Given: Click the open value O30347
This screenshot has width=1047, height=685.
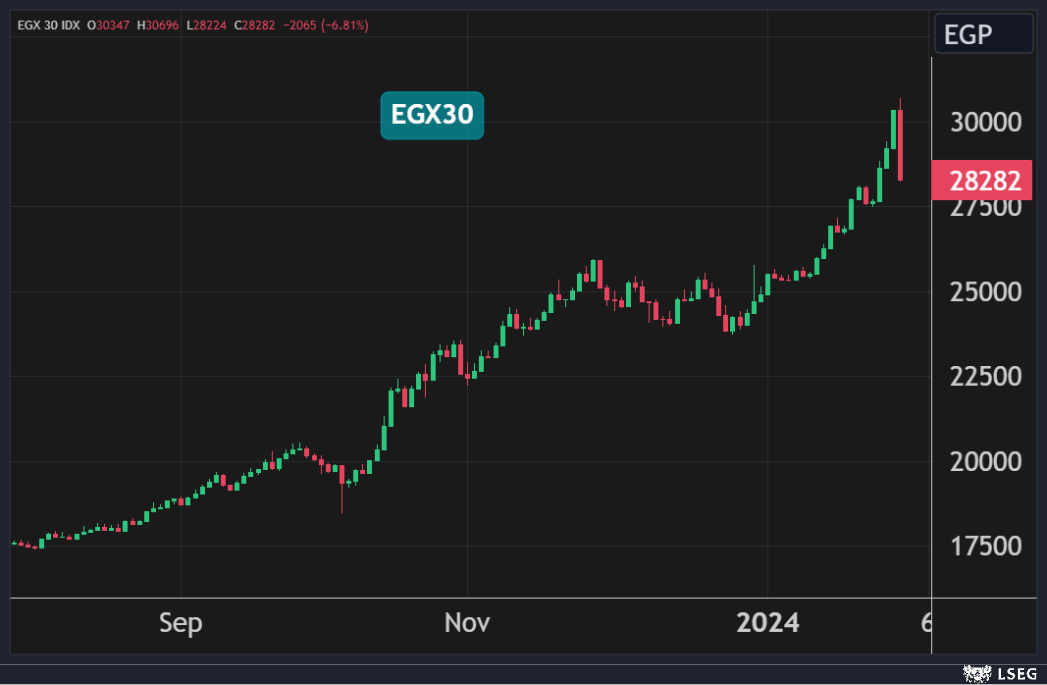Looking at the screenshot, I should [109, 24].
